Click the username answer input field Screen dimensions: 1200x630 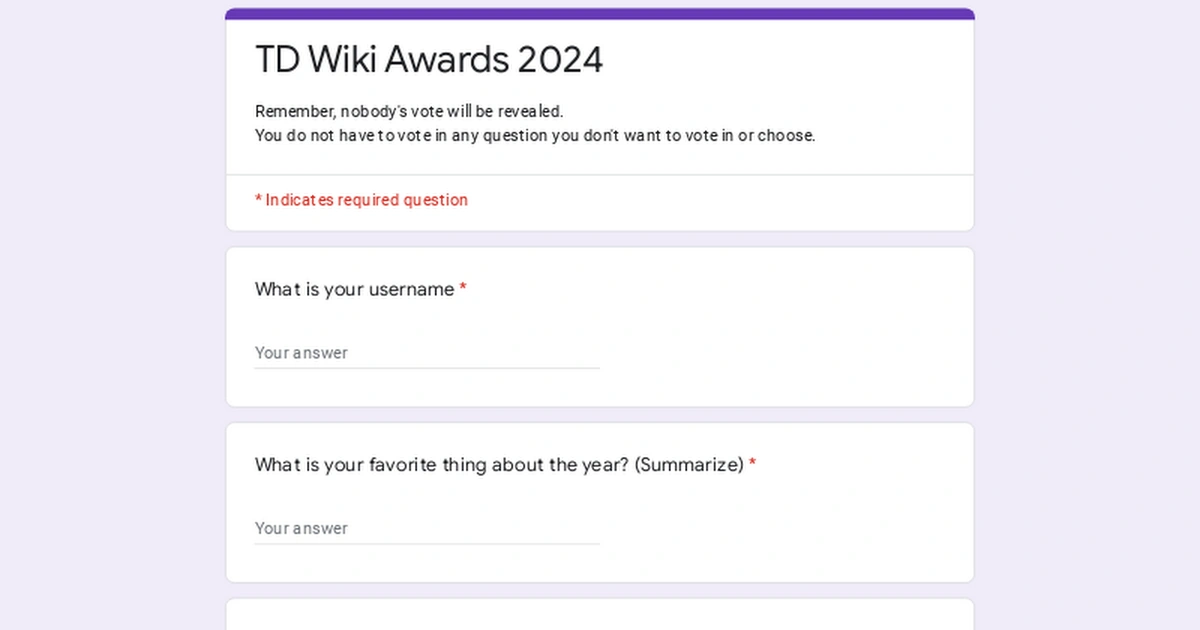426,352
